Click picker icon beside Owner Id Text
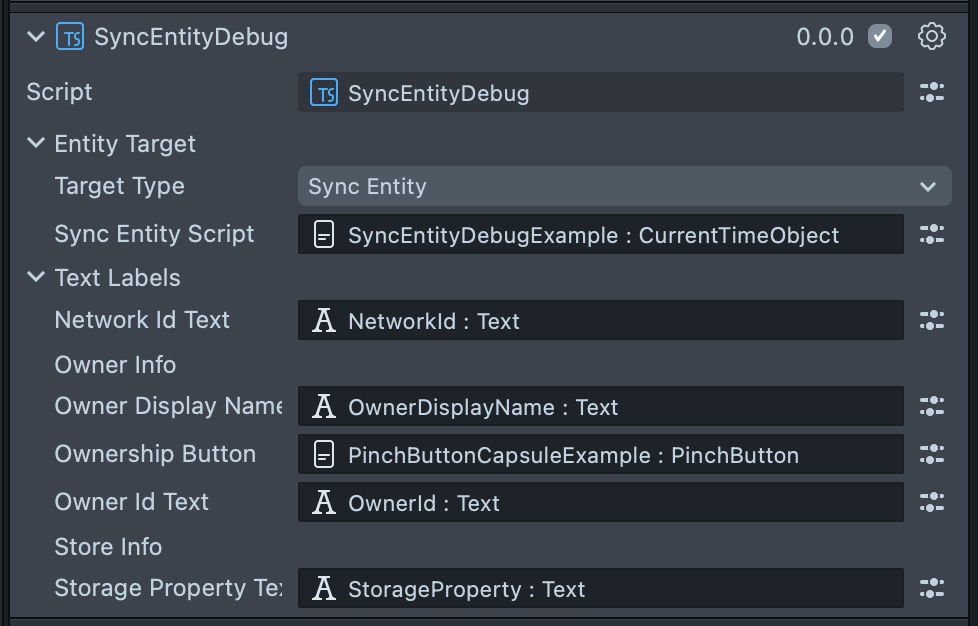The image size is (978, 626). (931, 503)
